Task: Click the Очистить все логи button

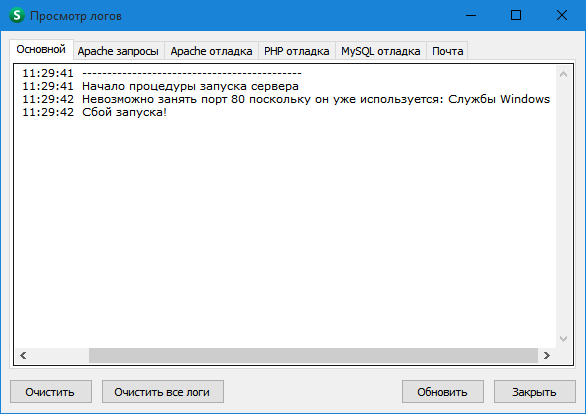Action: pos(163,392)
